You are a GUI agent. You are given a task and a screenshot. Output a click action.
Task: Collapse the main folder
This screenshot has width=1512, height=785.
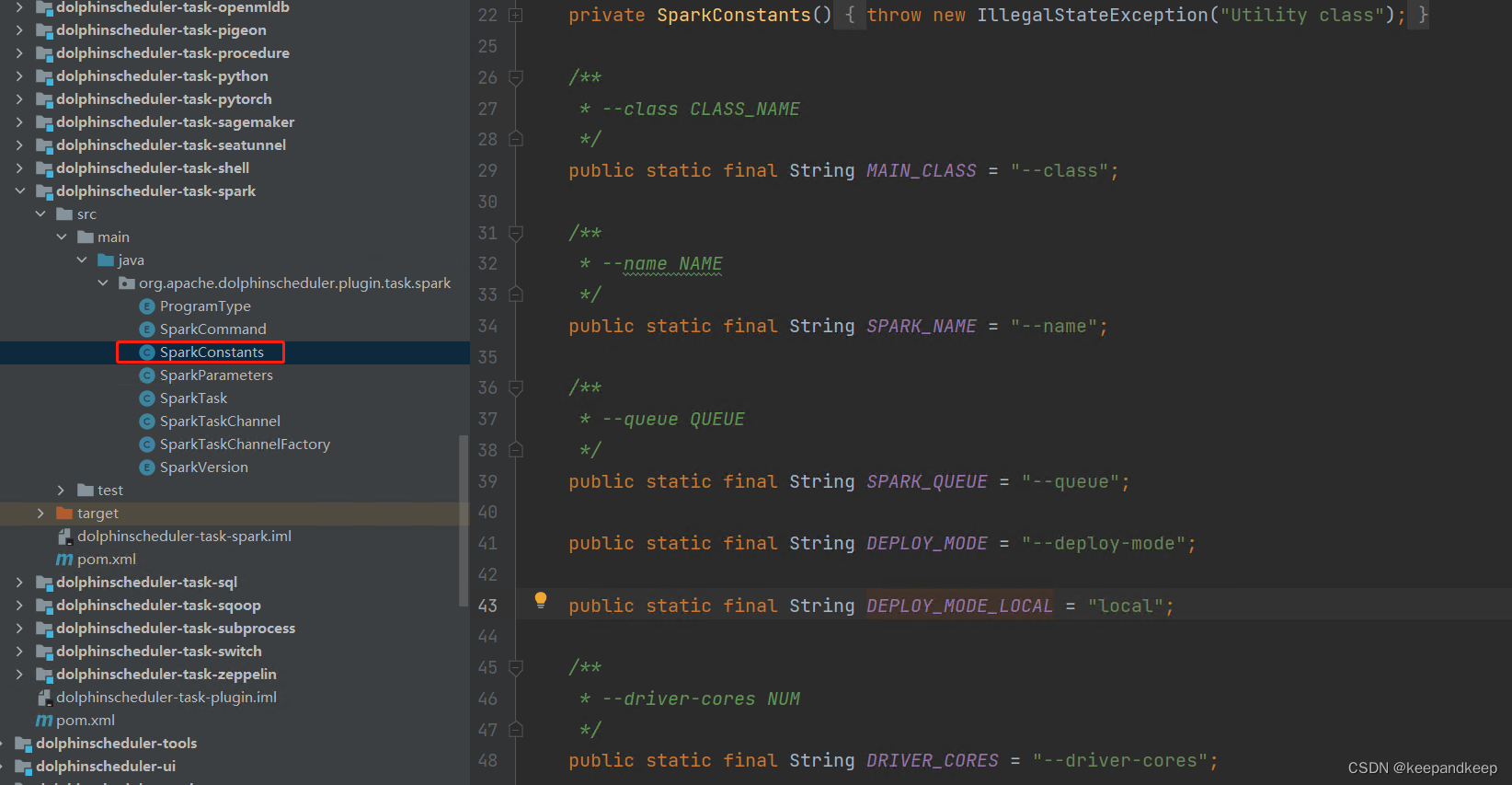[62, 237]
